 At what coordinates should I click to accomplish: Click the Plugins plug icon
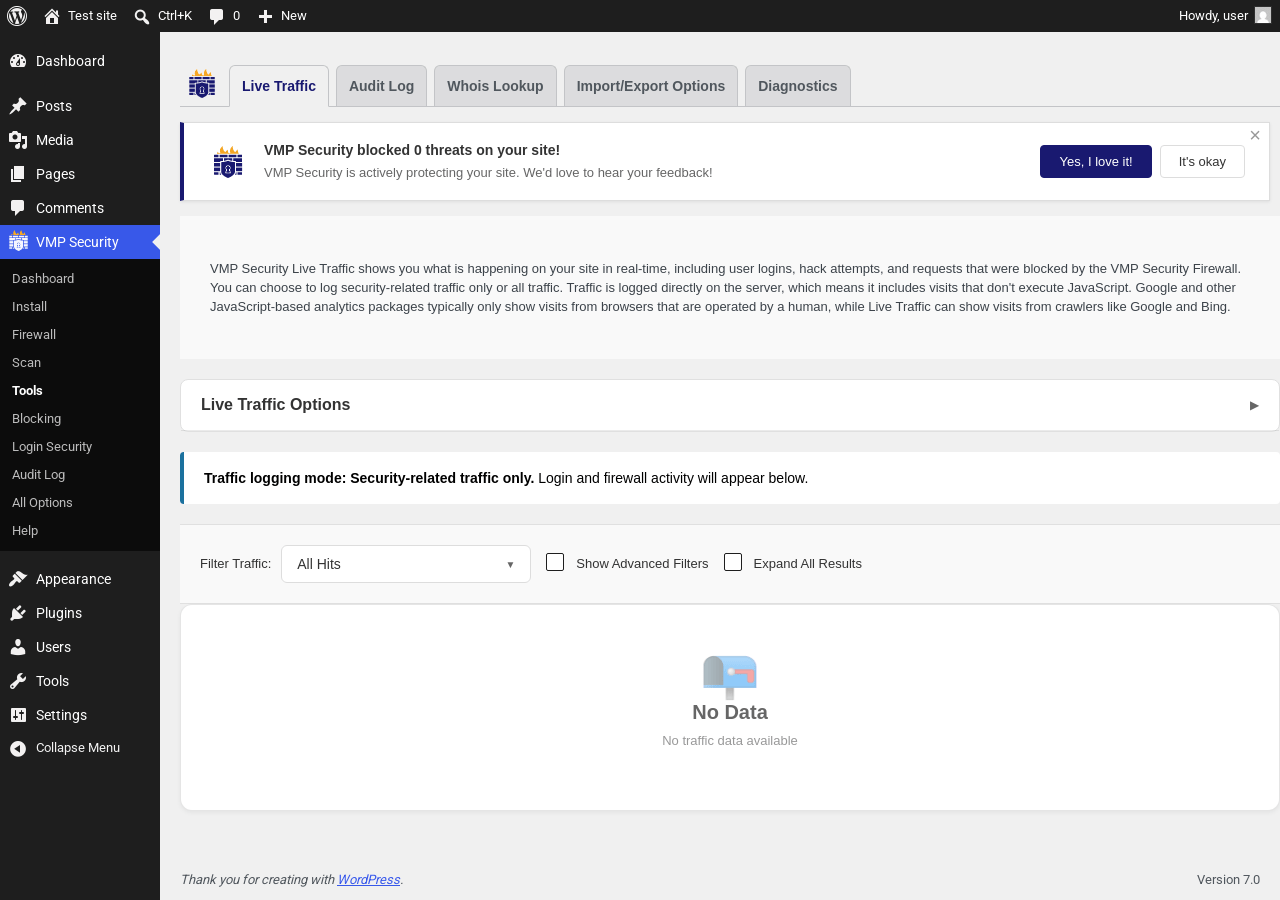click(18, 613)
